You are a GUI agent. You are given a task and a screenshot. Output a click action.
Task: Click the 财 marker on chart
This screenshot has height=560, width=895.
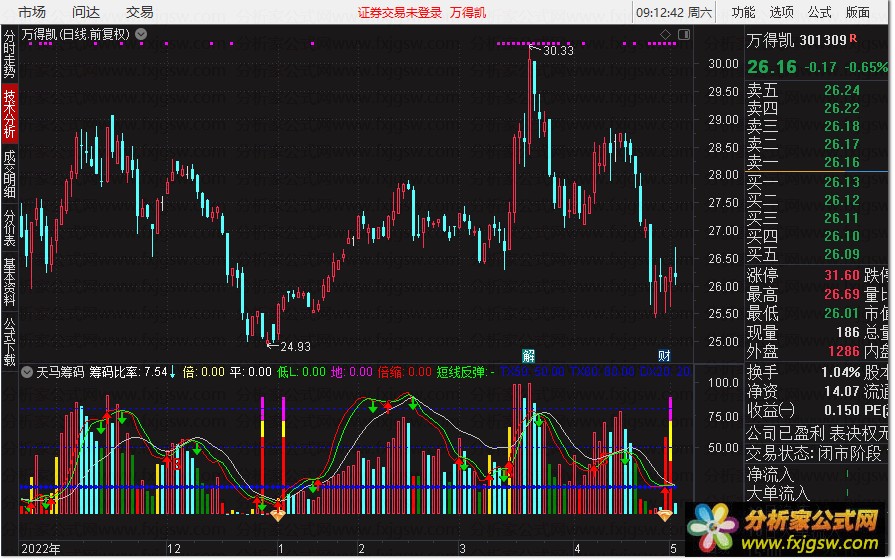coord(664,356)
